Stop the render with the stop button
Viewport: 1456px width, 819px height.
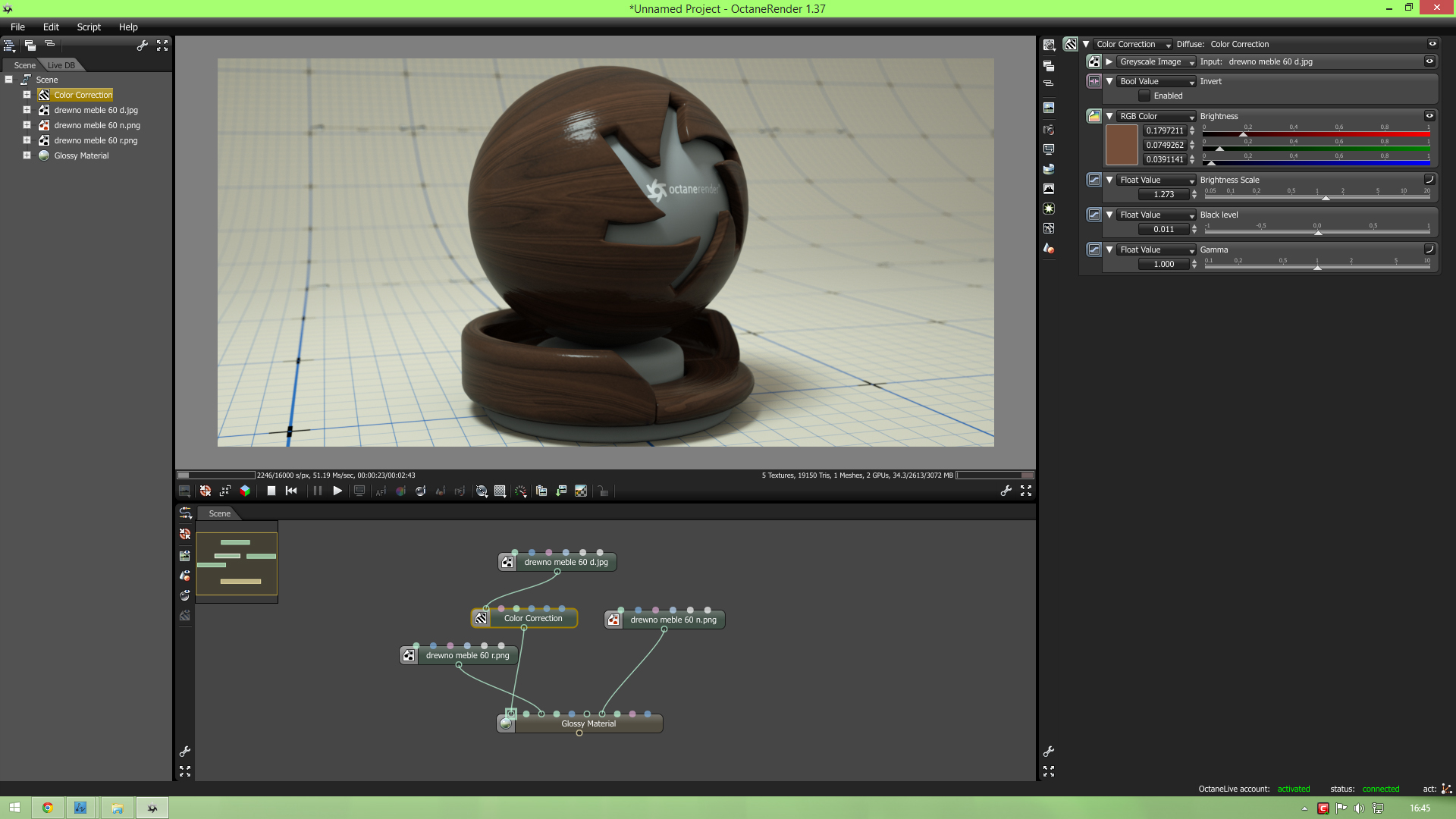pyautogui.click(x=271, y=491)
